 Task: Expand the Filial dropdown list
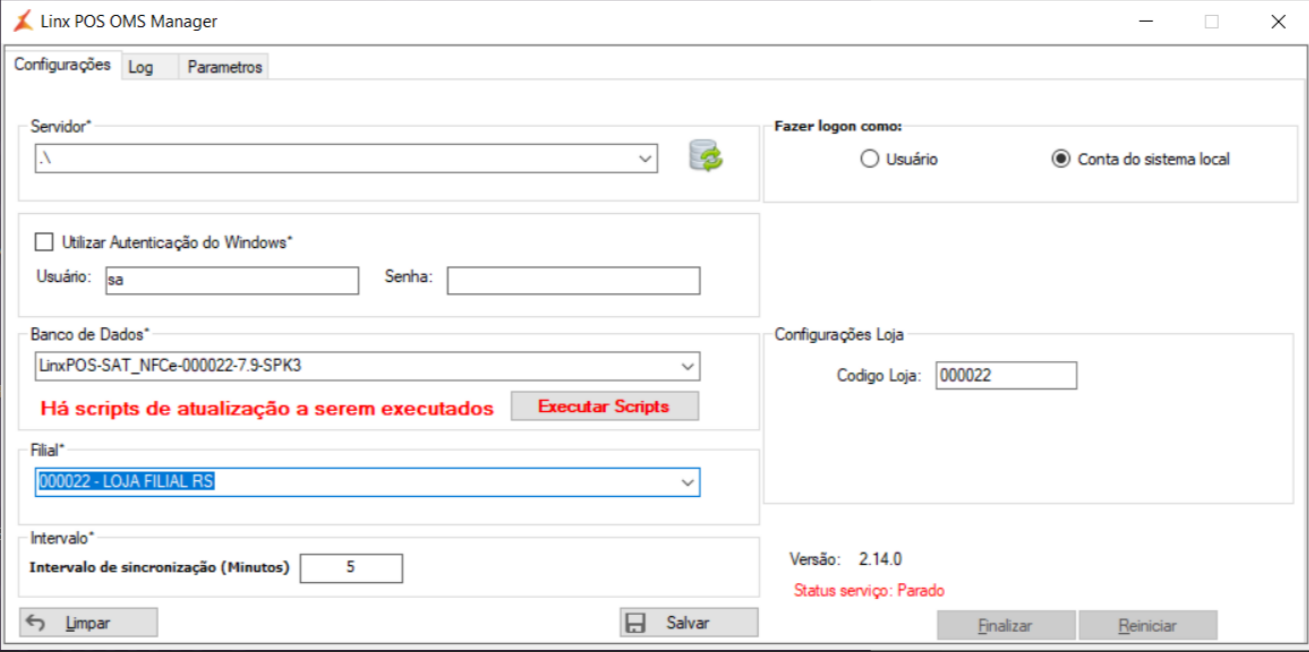688,482
